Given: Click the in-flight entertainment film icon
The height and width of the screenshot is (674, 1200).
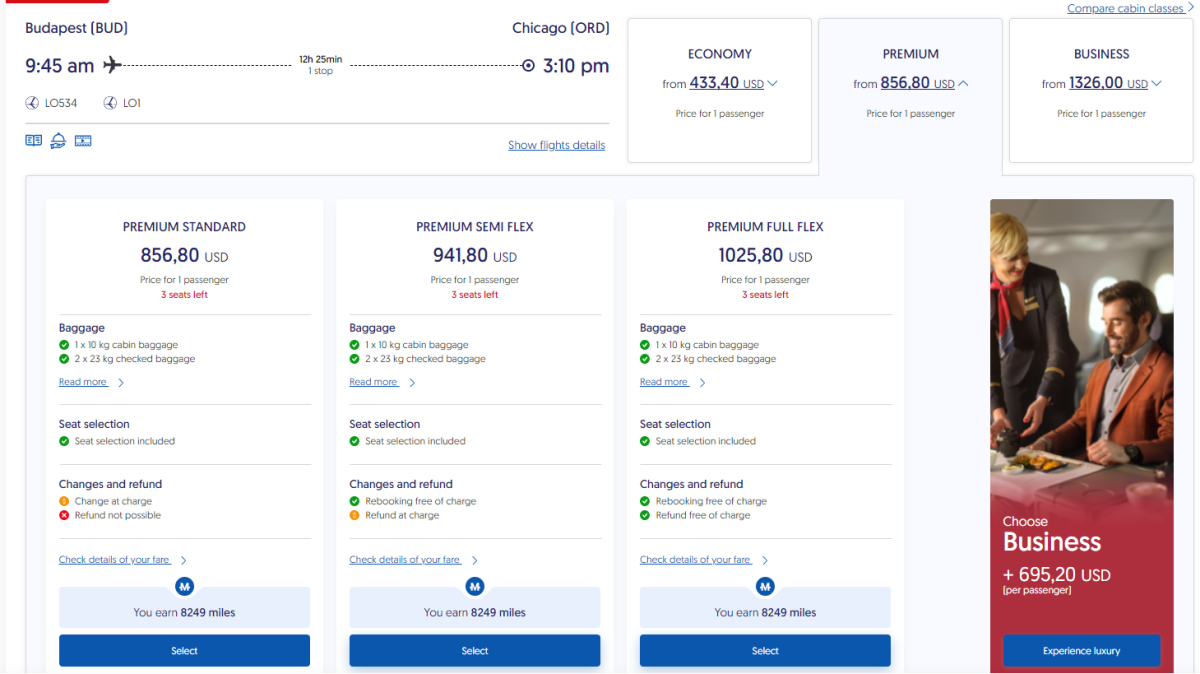Looking at the screenshot, I should pos(83,141).
